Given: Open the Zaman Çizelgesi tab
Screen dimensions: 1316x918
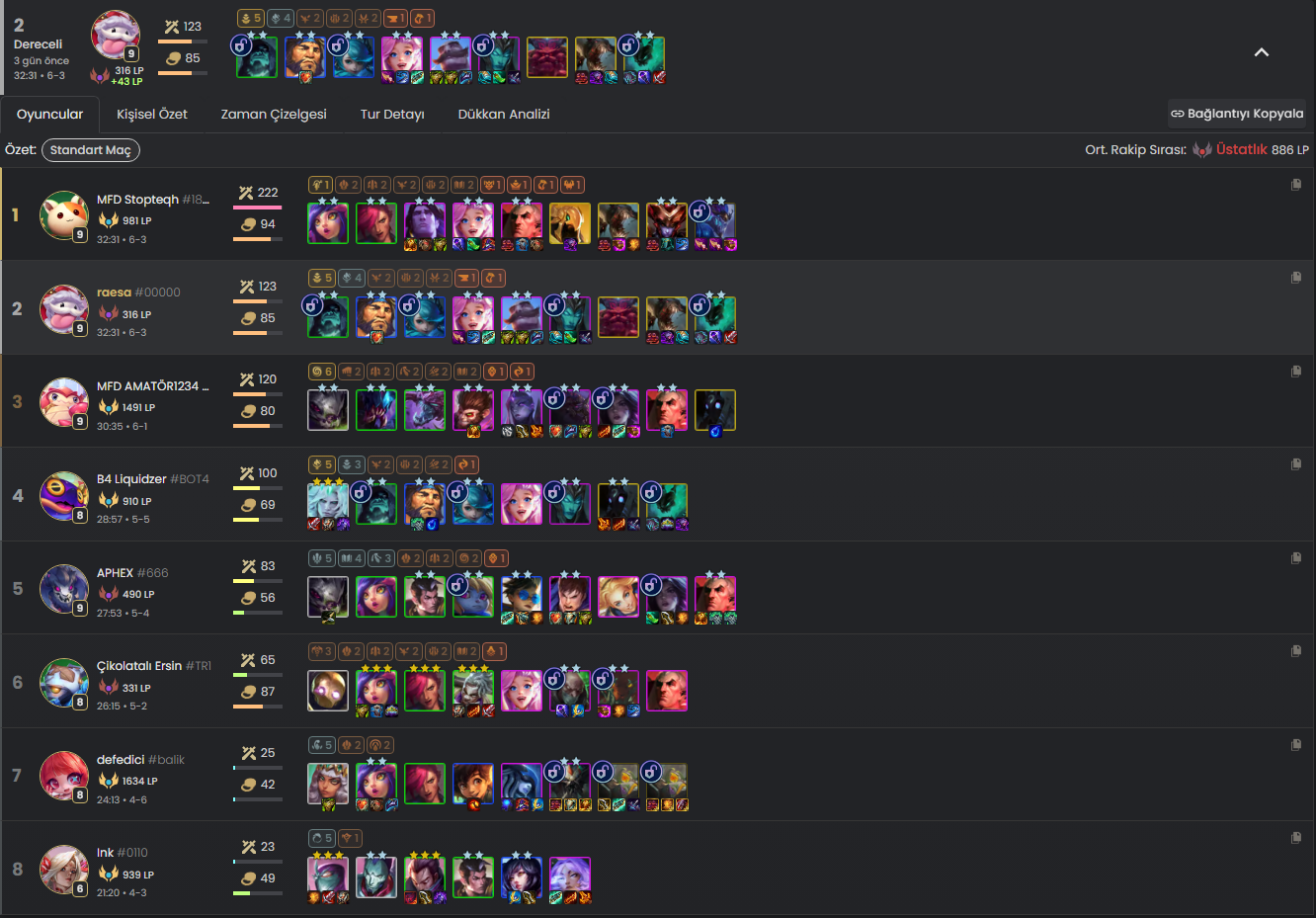Looking at the screenshot, I should pyautogui.click(x=274, y=115).
